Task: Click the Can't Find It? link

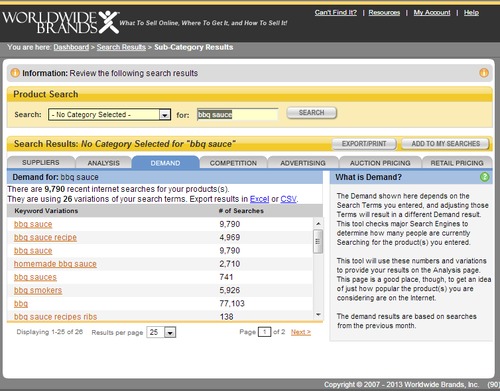Action: (336, 13)
